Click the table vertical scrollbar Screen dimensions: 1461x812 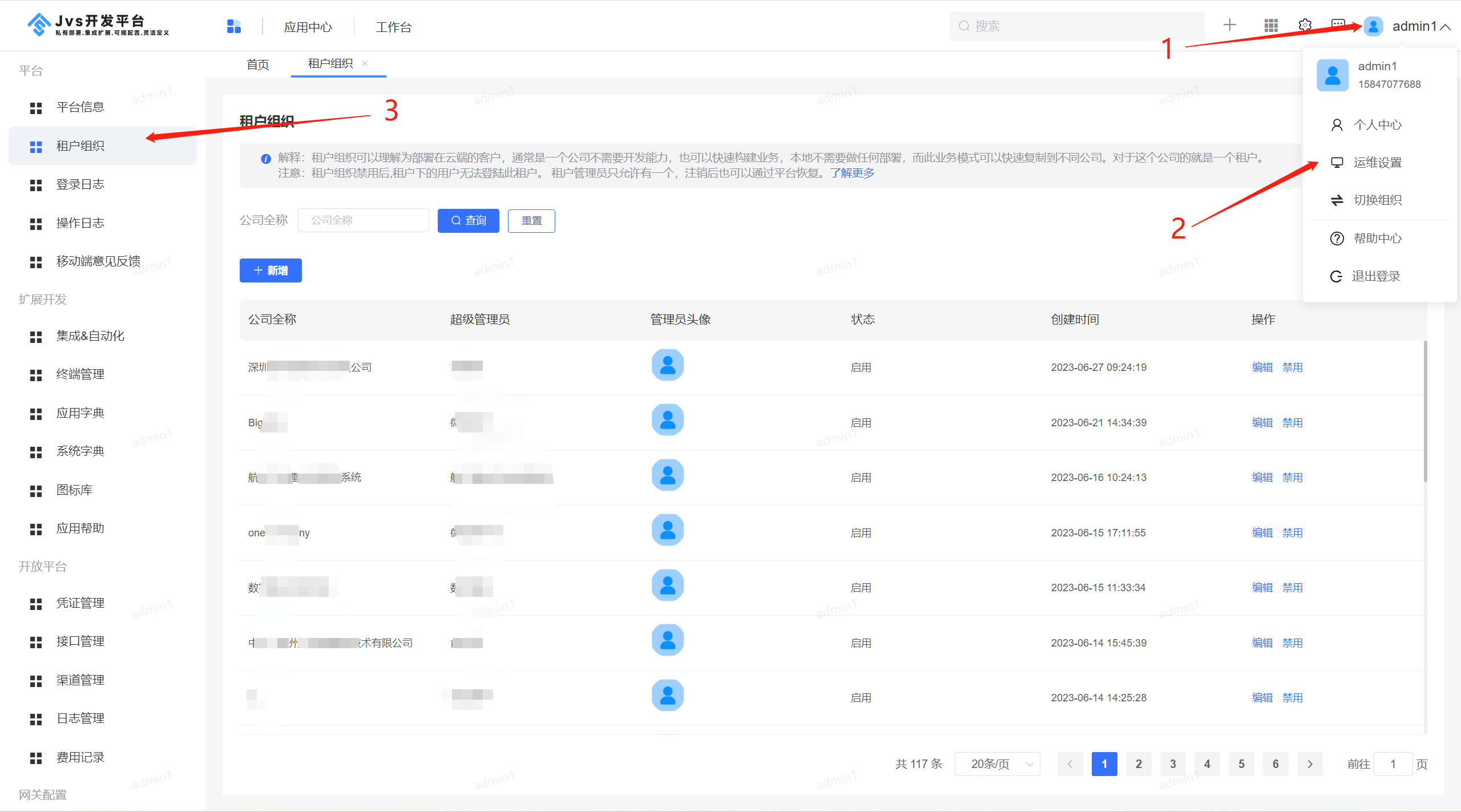[x=1425, y=411]
